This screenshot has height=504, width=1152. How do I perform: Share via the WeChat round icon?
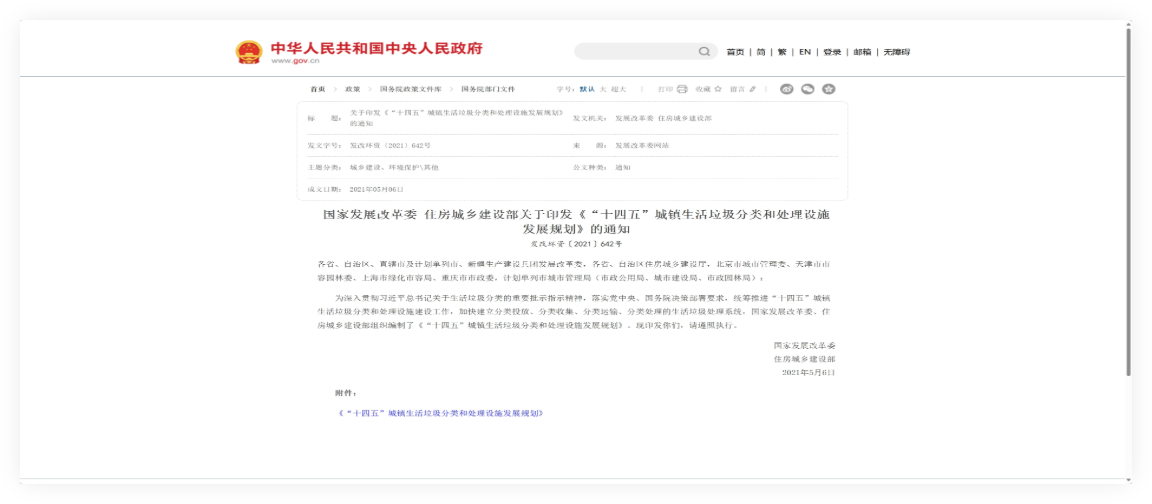click(x=807, y=89)
